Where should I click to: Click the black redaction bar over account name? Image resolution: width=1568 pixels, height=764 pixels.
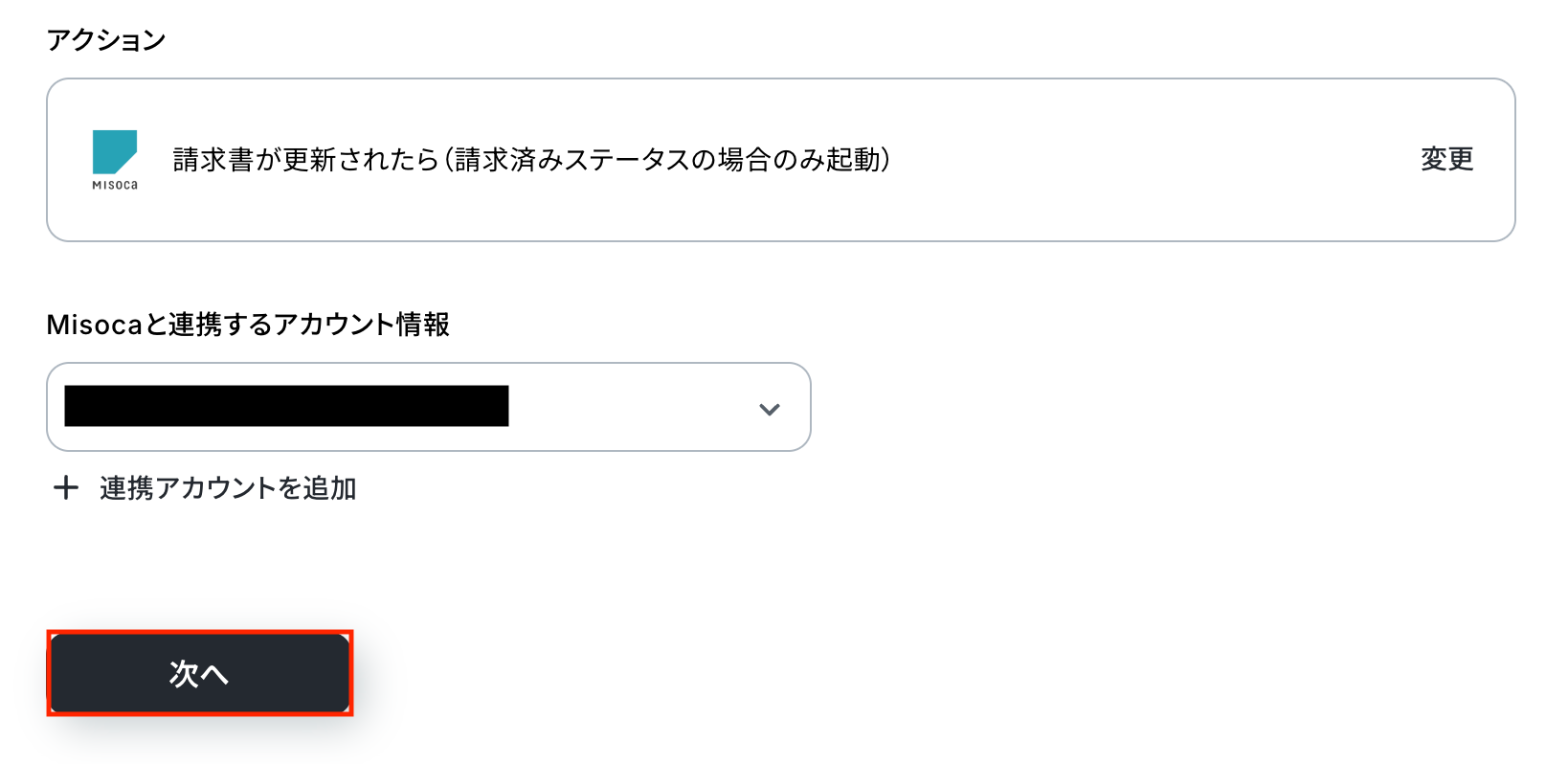pos(286,406)
